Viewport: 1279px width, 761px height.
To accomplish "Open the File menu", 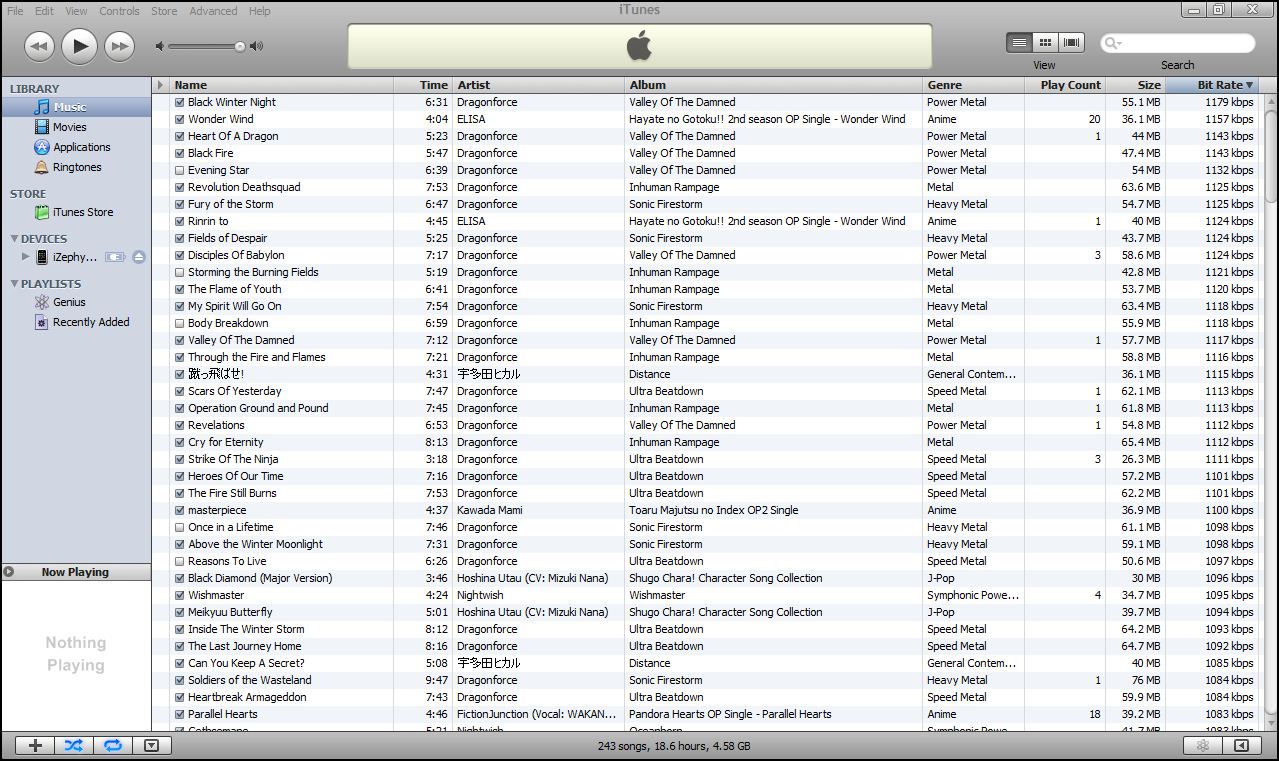I will click(15, 11).
